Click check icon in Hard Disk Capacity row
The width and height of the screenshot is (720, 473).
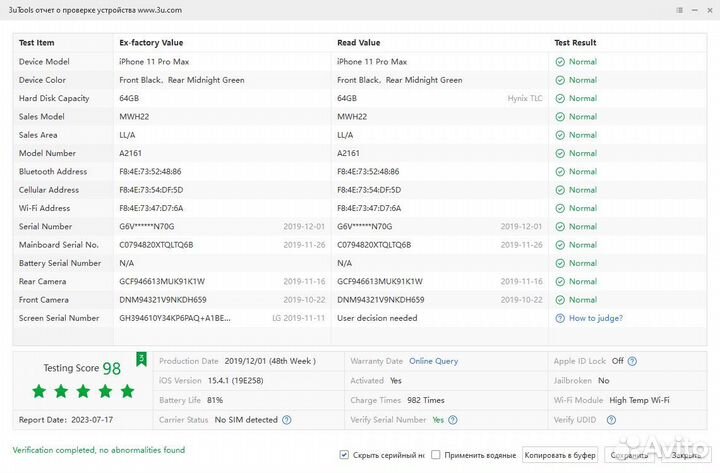(x=560, y=98)
